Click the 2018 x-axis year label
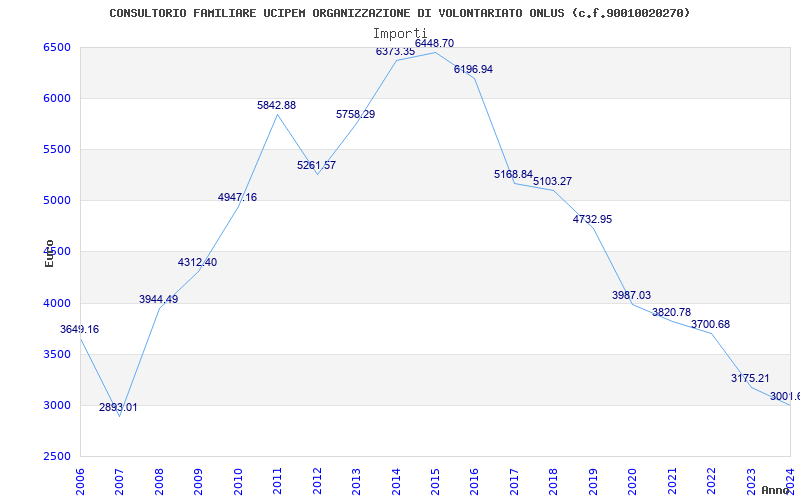Image resolution: width=800 pixels, height=500 pixels. (x=554, y=481)
